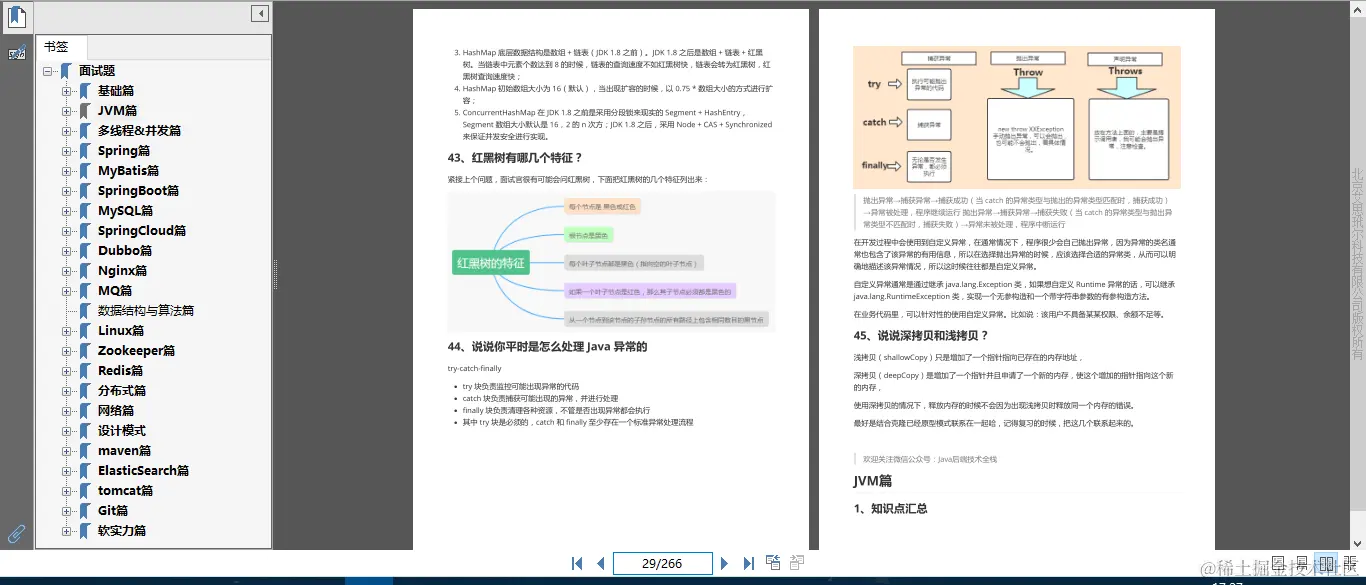The image size is (1366, 585).
Task: Click the try/catch/finally exception diagram
Action: pos(1017,117)
